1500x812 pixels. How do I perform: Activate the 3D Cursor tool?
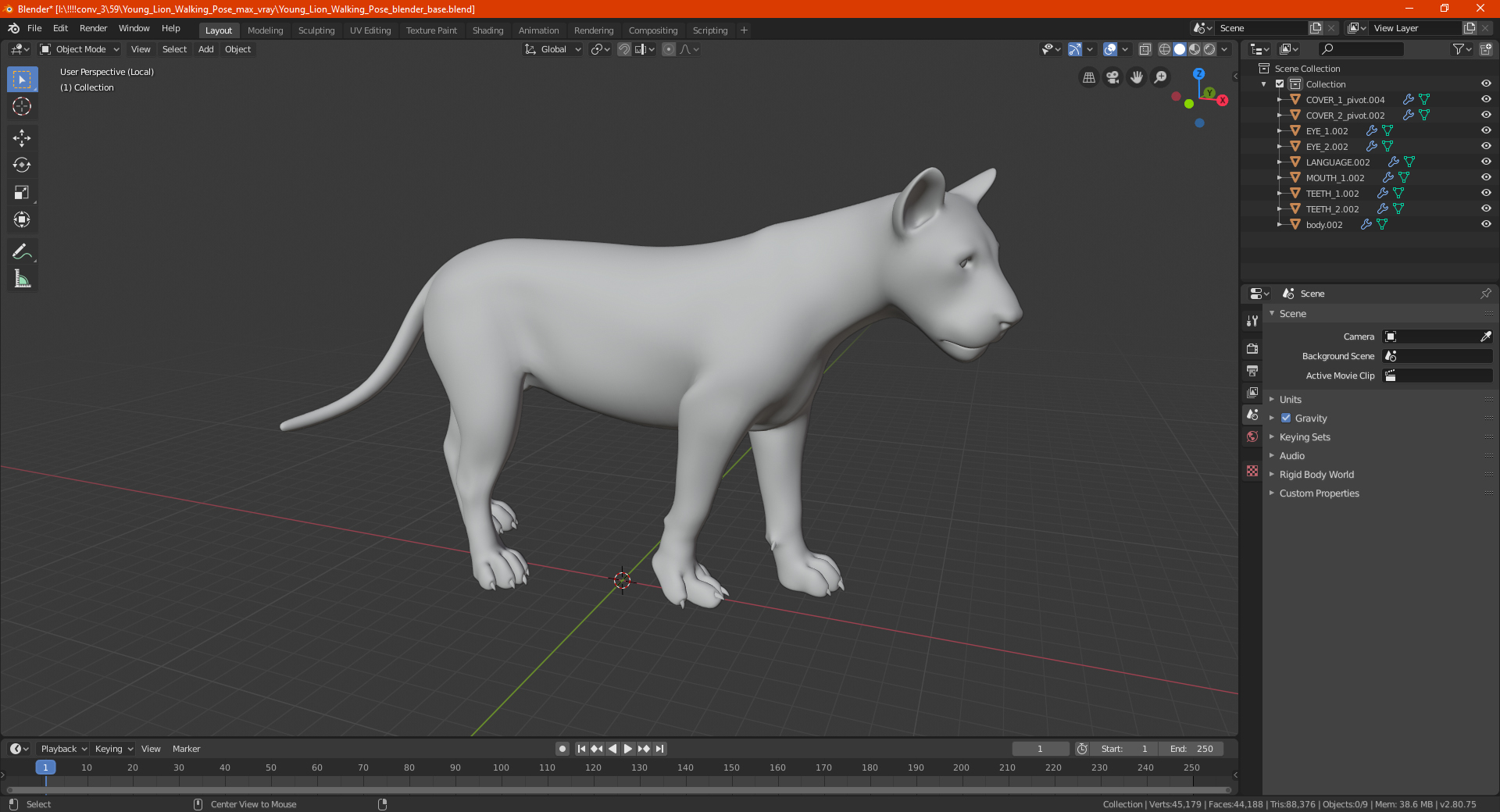[22, 106]
